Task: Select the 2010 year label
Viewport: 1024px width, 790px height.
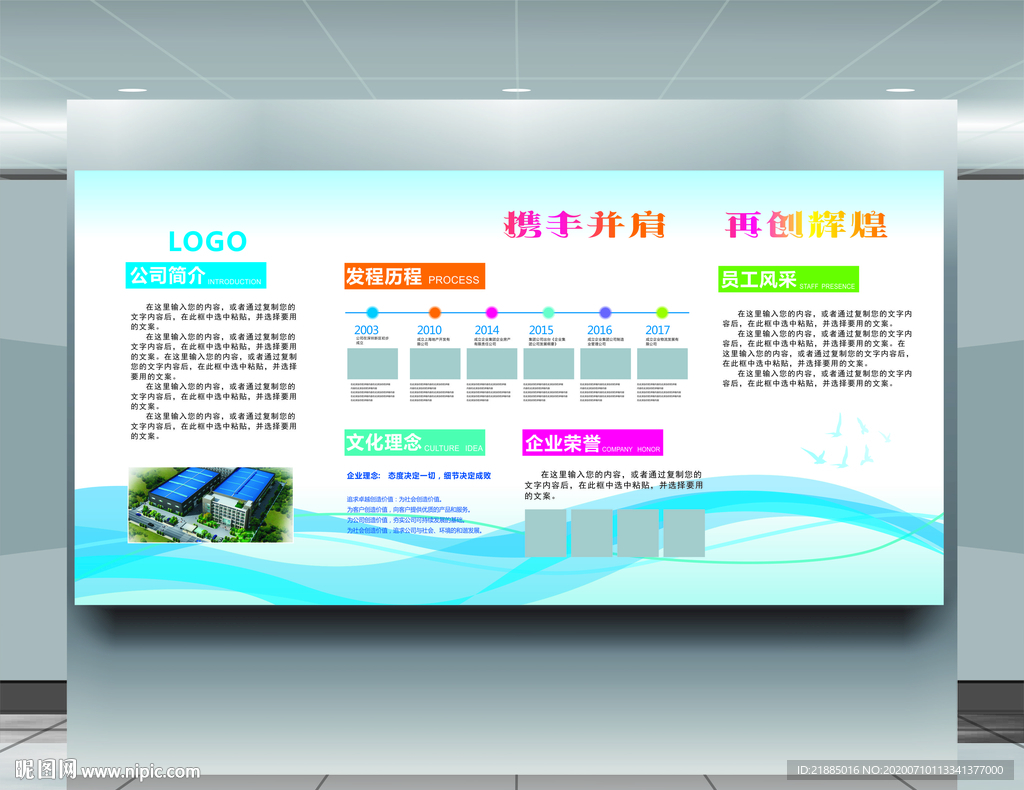Action: click(429, 330)
